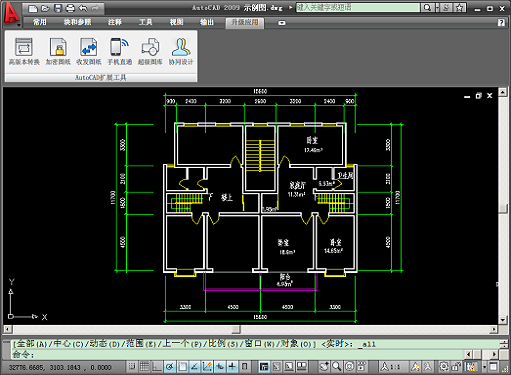Viewport: 511px width, 375px height.
Task: Open the Communication Center satellite icon
Action: point(447,8)
